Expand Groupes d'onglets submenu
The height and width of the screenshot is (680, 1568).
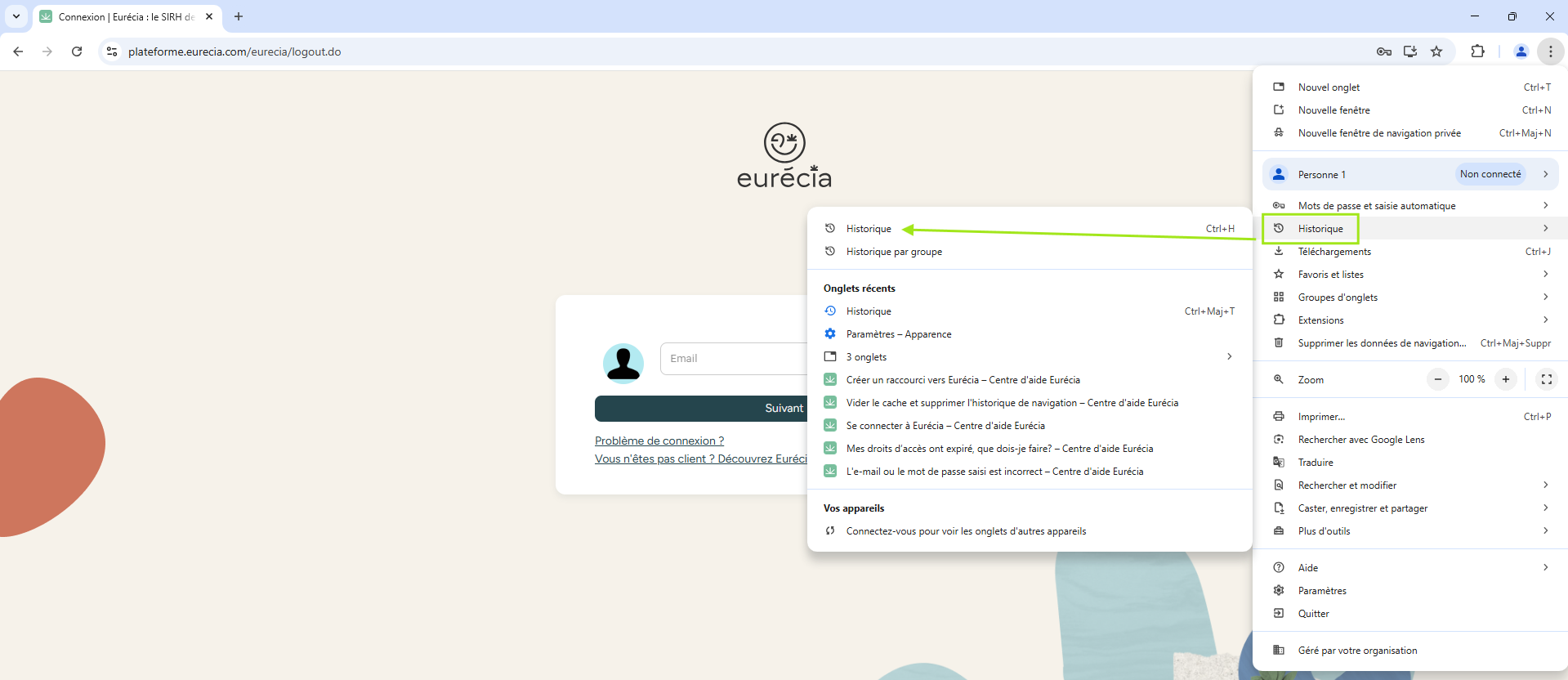1410,297
